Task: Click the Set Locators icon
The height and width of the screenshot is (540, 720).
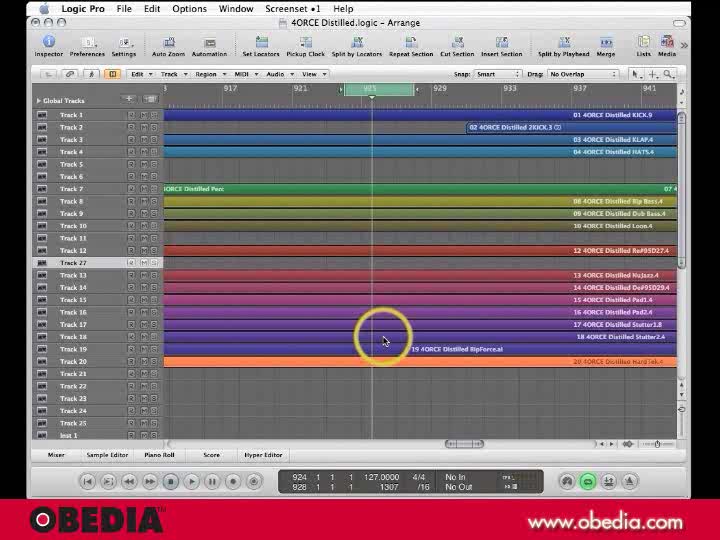Action: (x=261, y=46)
